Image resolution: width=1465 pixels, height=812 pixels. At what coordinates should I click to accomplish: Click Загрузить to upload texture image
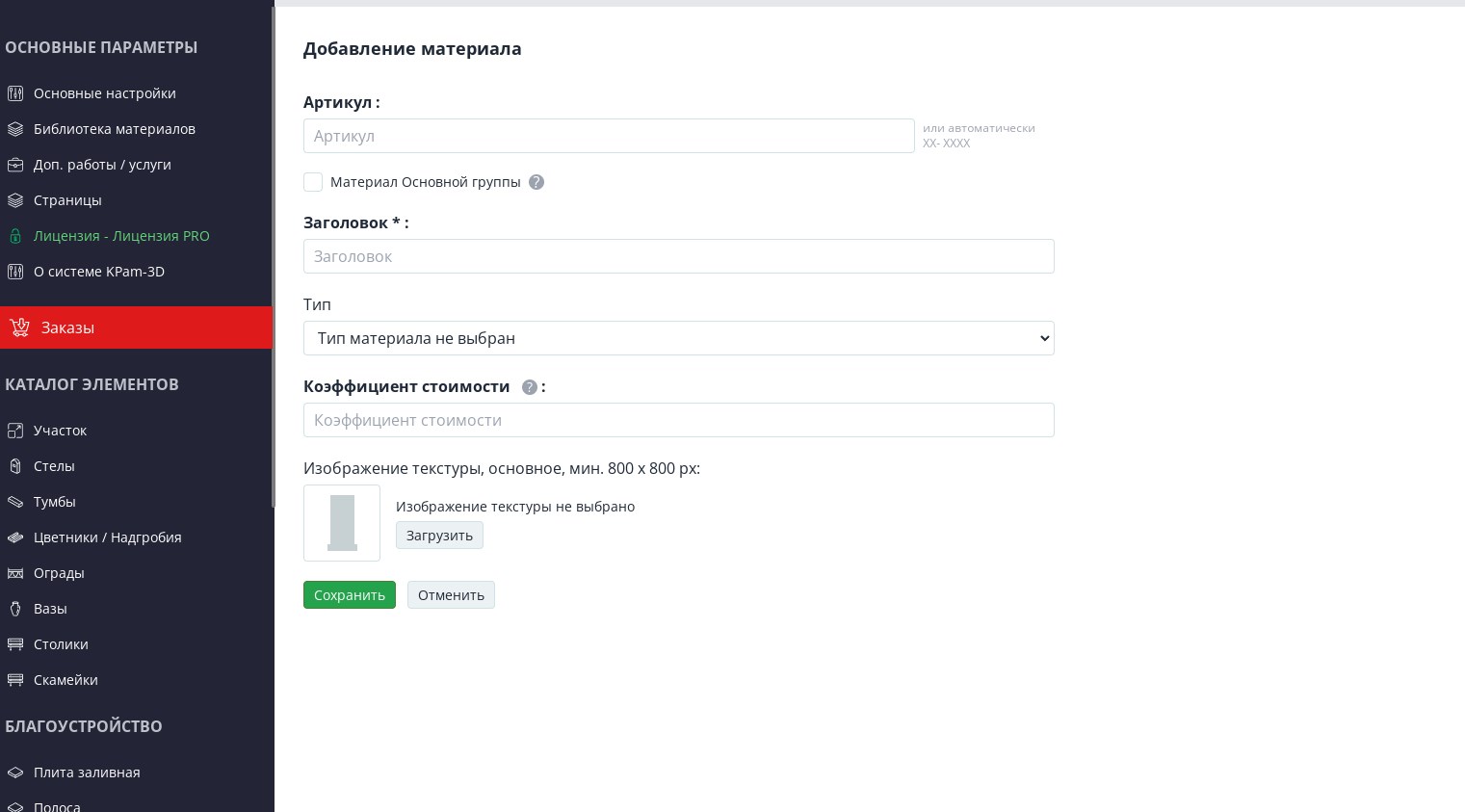[439, 536]
